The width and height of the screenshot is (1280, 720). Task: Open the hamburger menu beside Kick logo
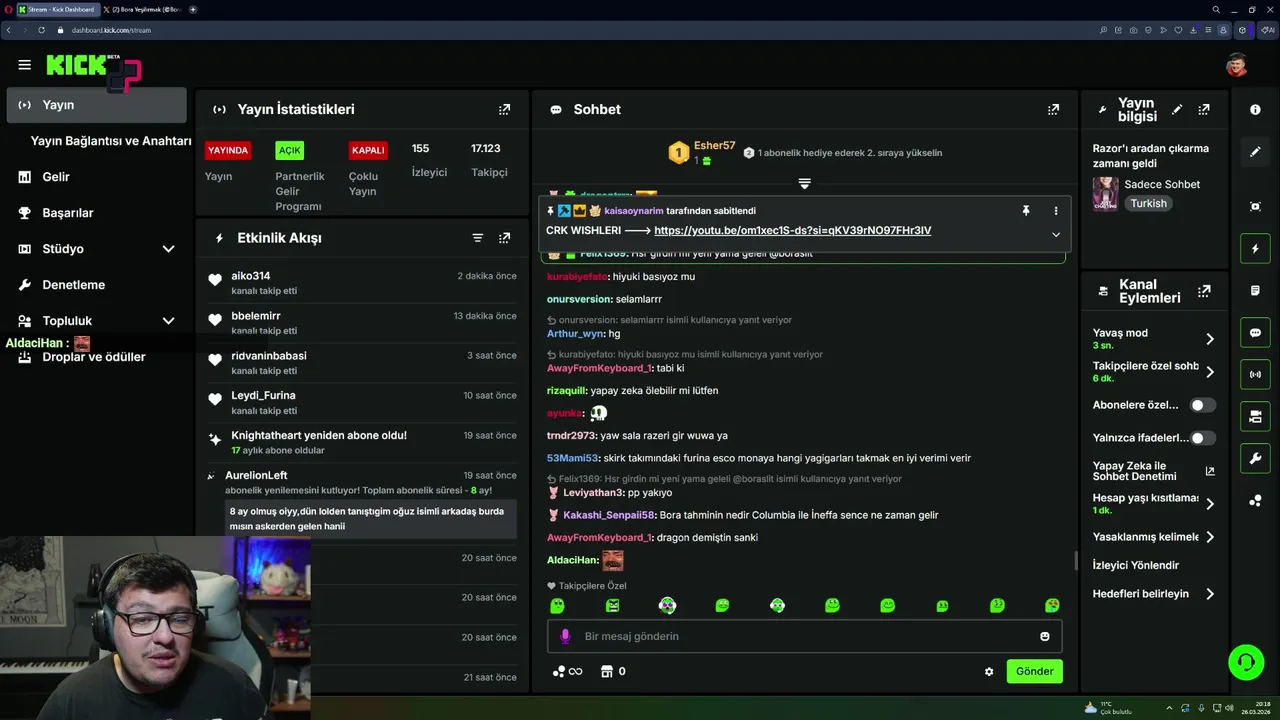[x=24, y=65]
